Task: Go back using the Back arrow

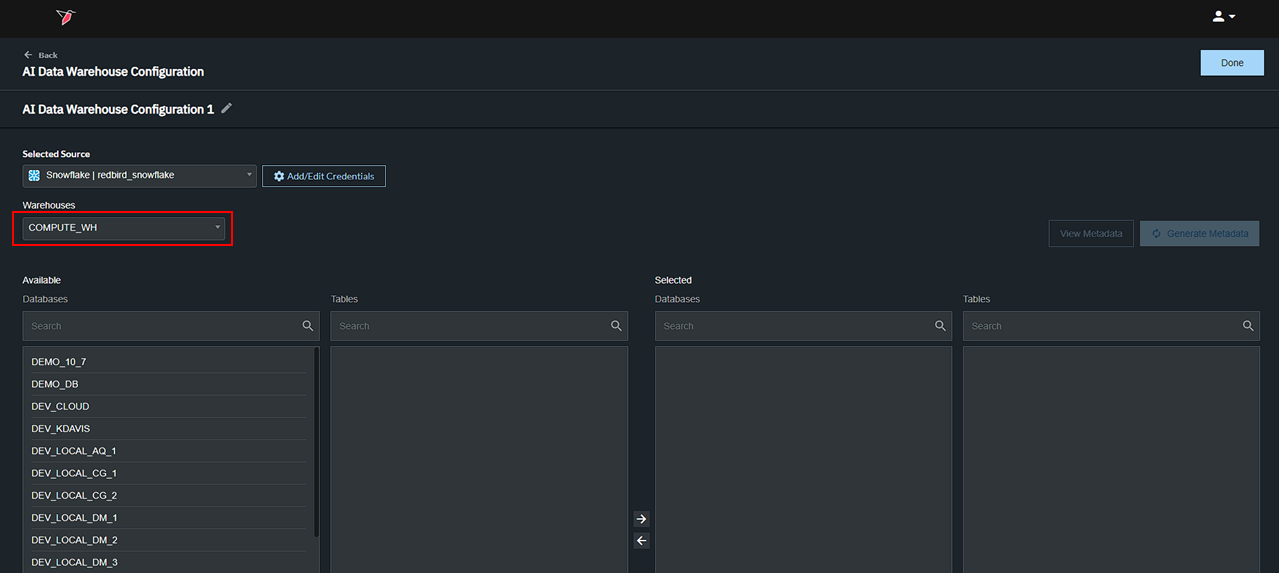Action: 41,55
